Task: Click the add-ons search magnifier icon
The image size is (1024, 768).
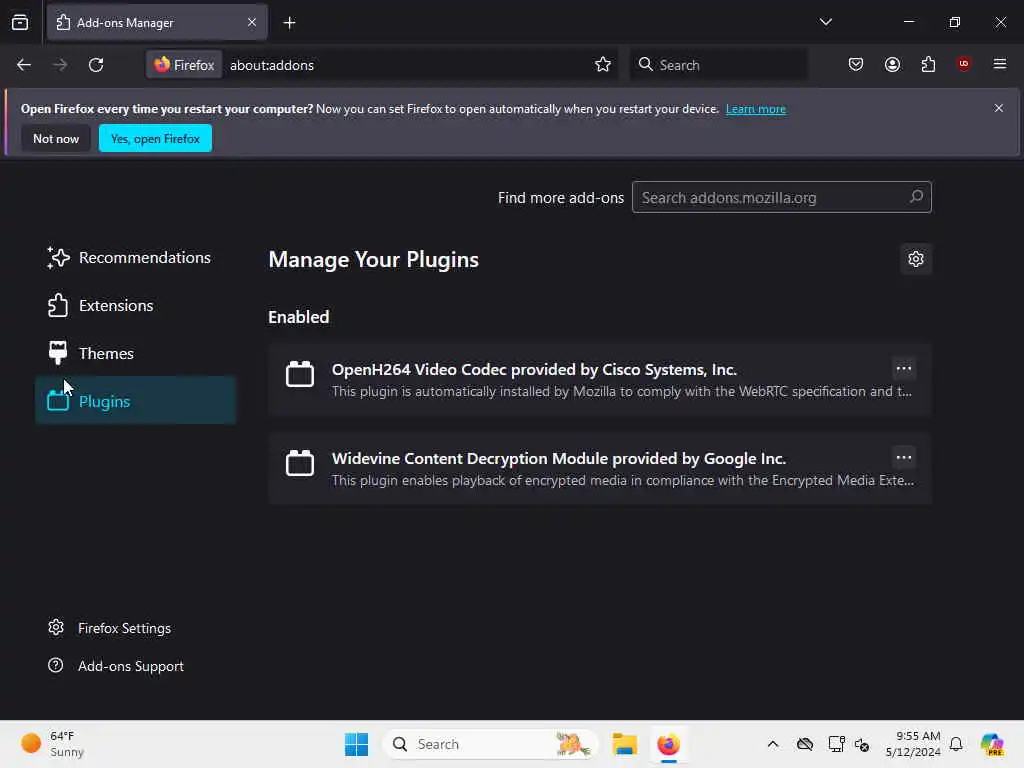Action: [916, 197]
